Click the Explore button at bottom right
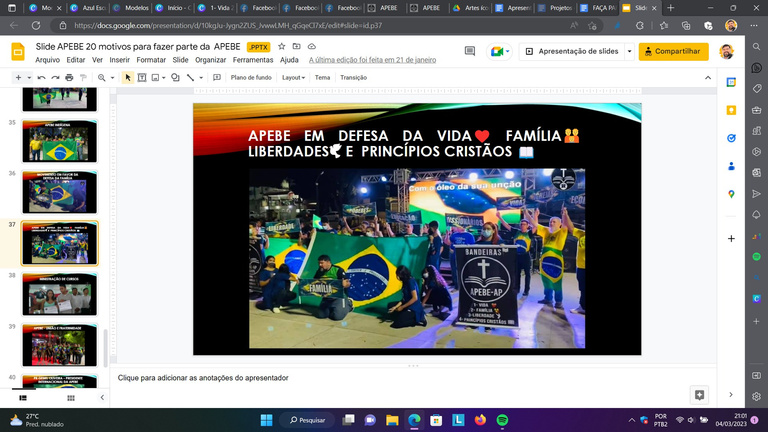768x432 pixels. tap(699, 395)
